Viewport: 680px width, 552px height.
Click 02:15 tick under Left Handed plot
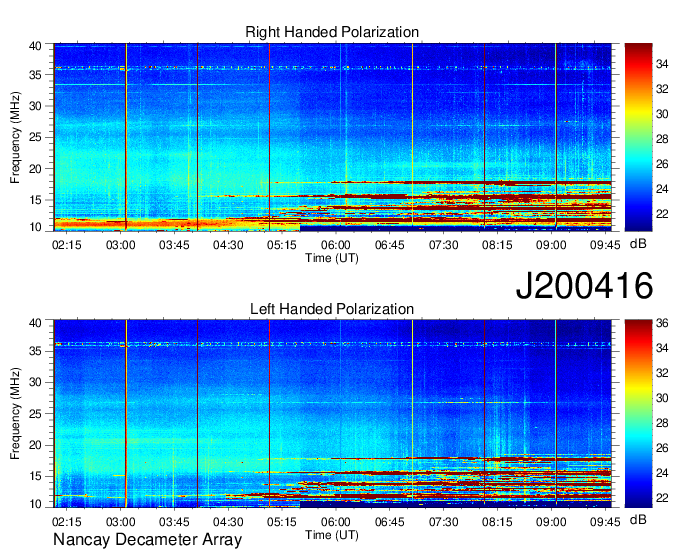pos(66,521)
